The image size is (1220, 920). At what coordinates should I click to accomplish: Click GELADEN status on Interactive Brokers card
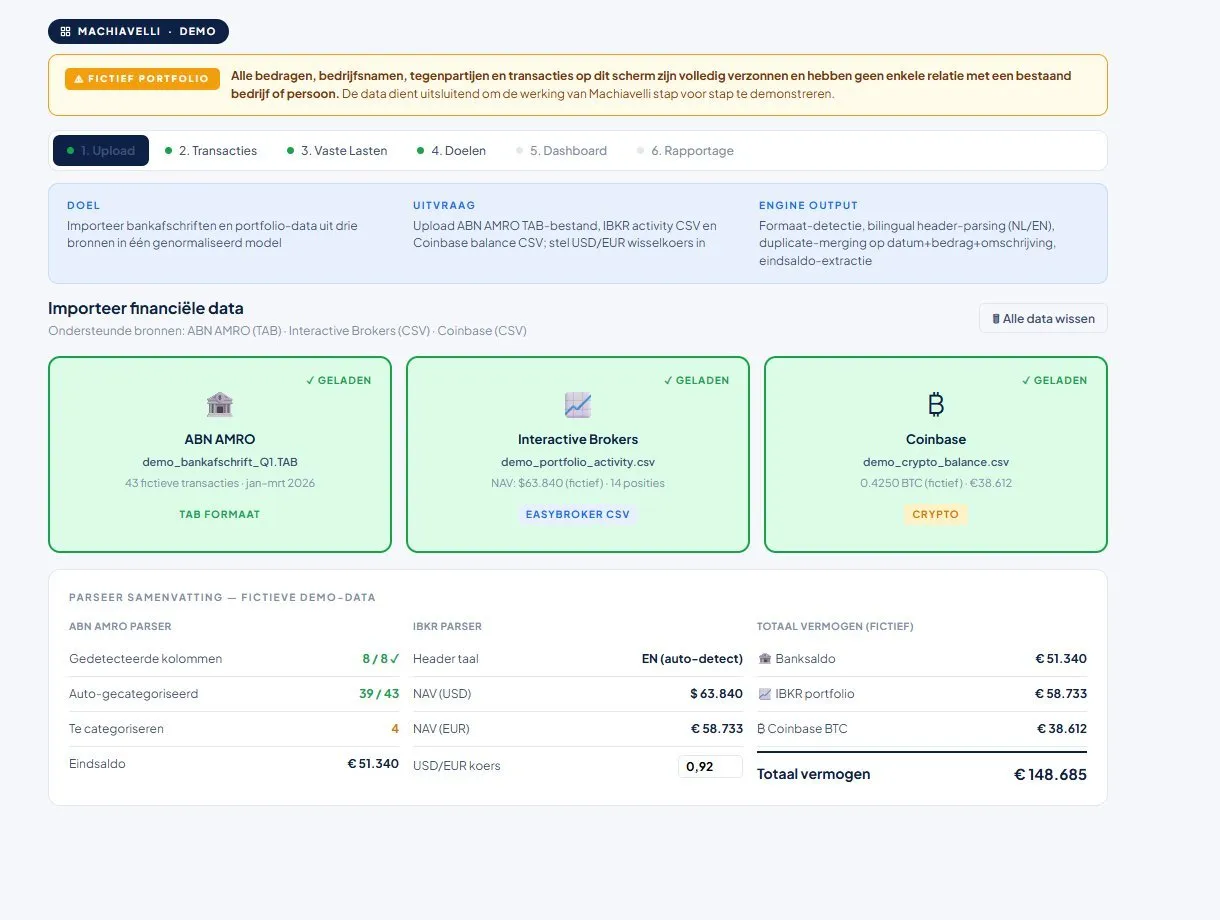click(696, 380)
